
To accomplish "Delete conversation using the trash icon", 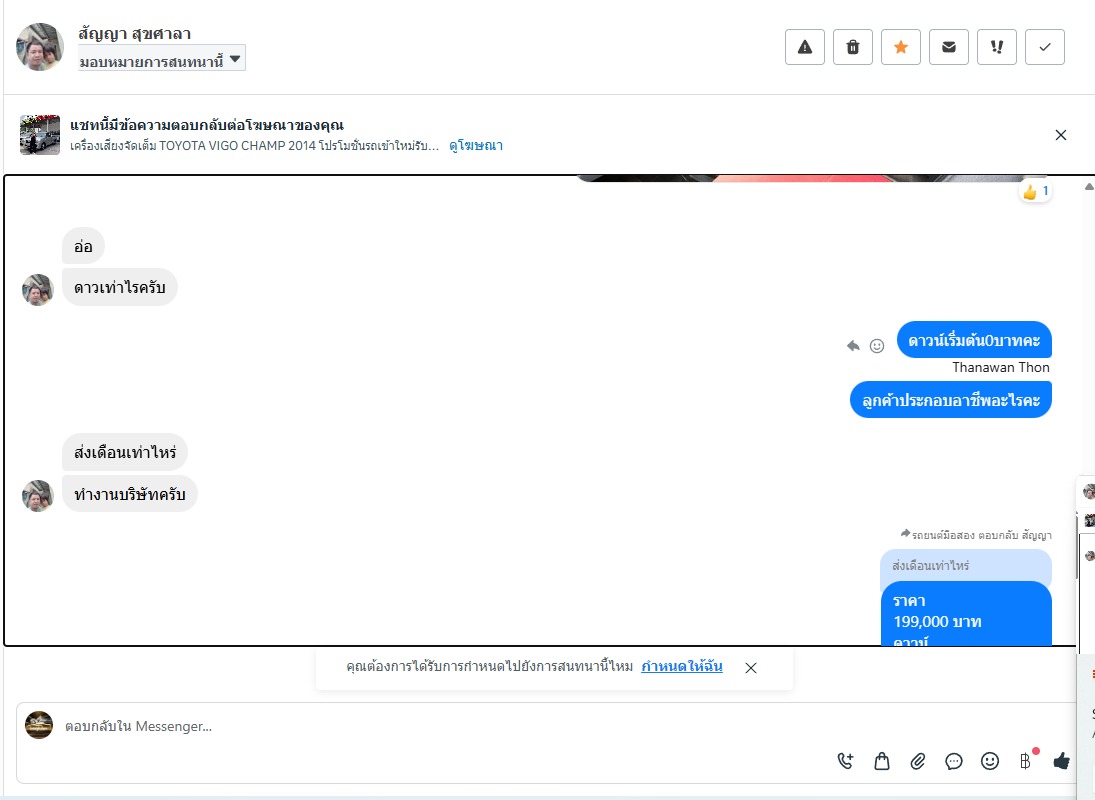I will (x=853, y=47).
